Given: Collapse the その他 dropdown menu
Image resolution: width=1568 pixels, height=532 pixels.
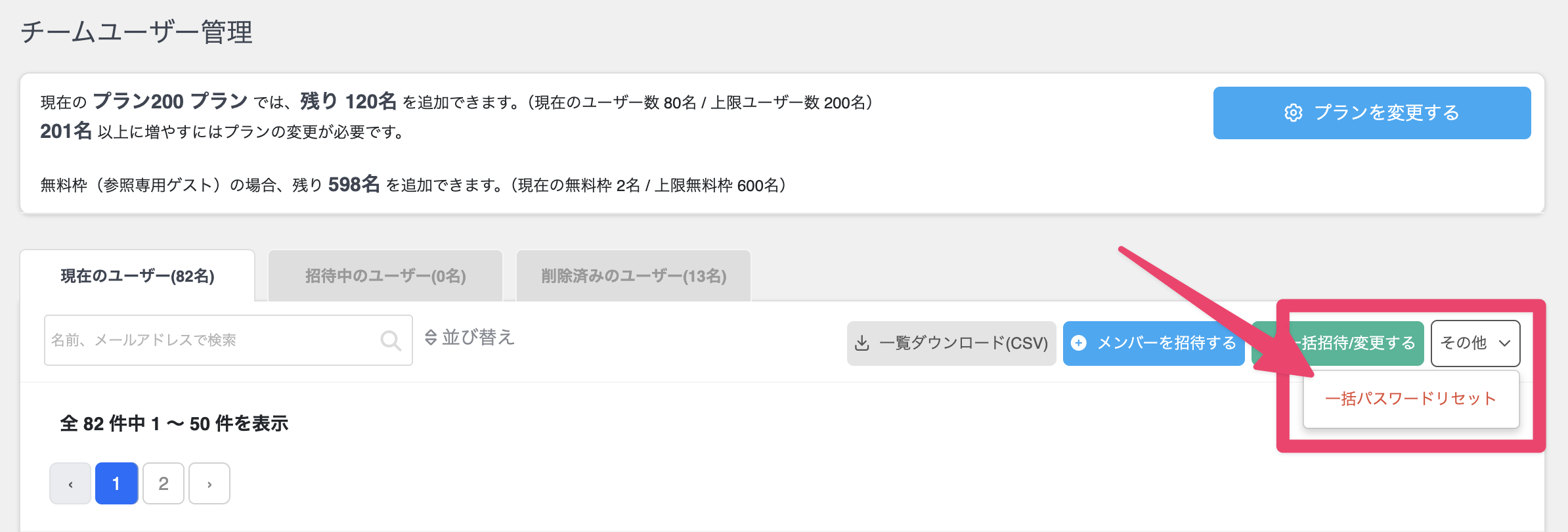Looking at the screenshot, I should (1475, 343).
